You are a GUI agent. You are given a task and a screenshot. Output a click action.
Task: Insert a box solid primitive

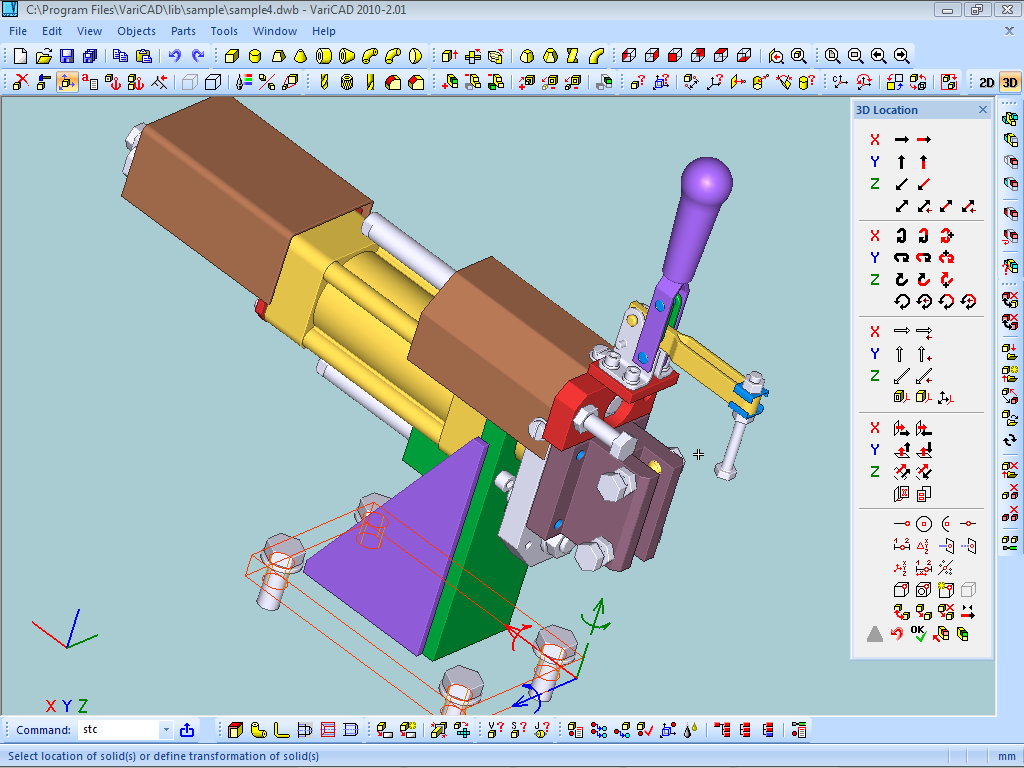click(x=233, y=56)
